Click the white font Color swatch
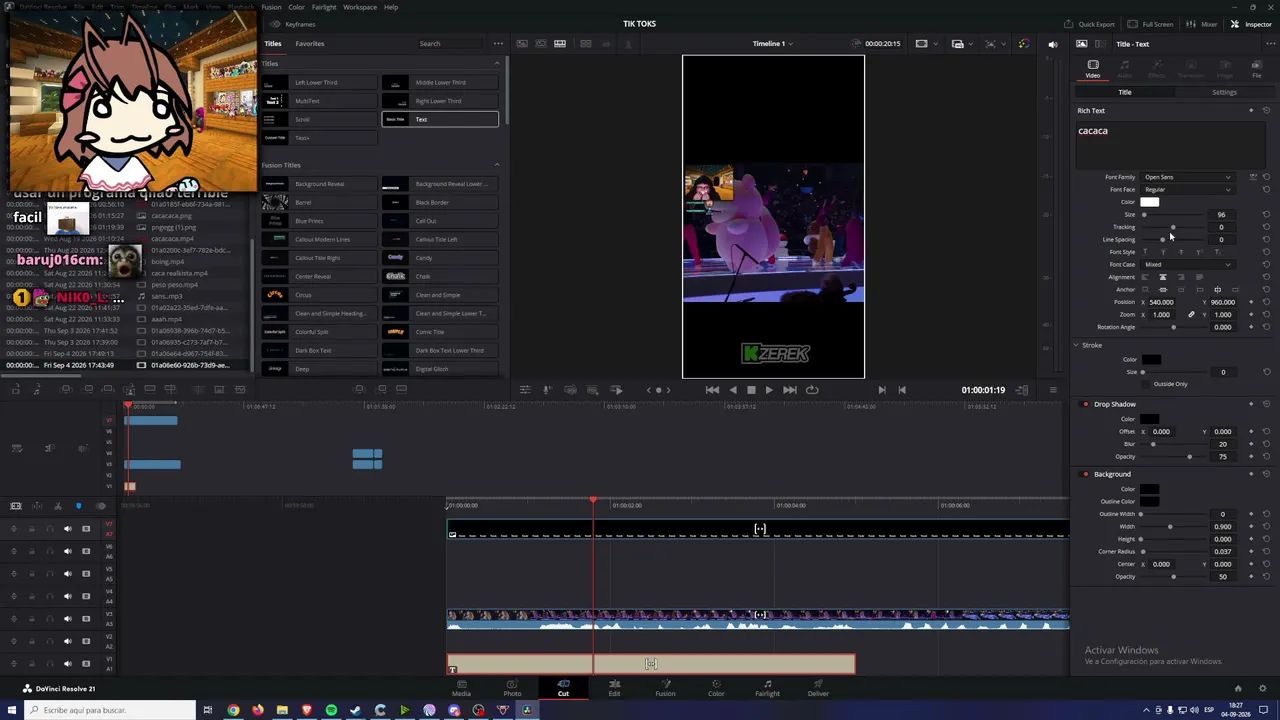 (1150, 202)
